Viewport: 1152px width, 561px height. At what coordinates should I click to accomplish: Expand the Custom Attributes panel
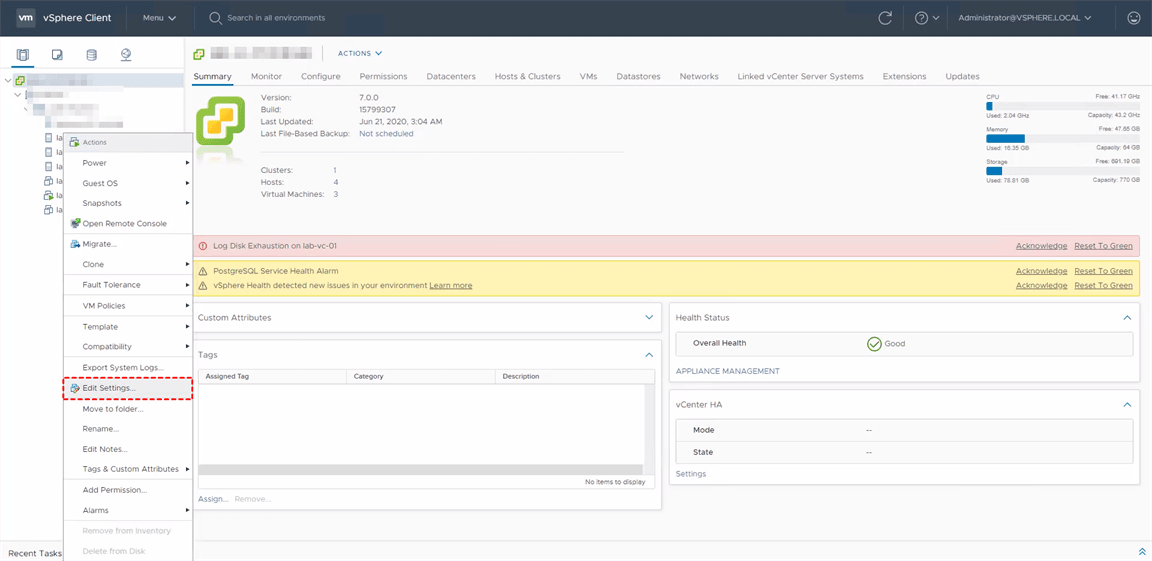click(x=649, y=318)
